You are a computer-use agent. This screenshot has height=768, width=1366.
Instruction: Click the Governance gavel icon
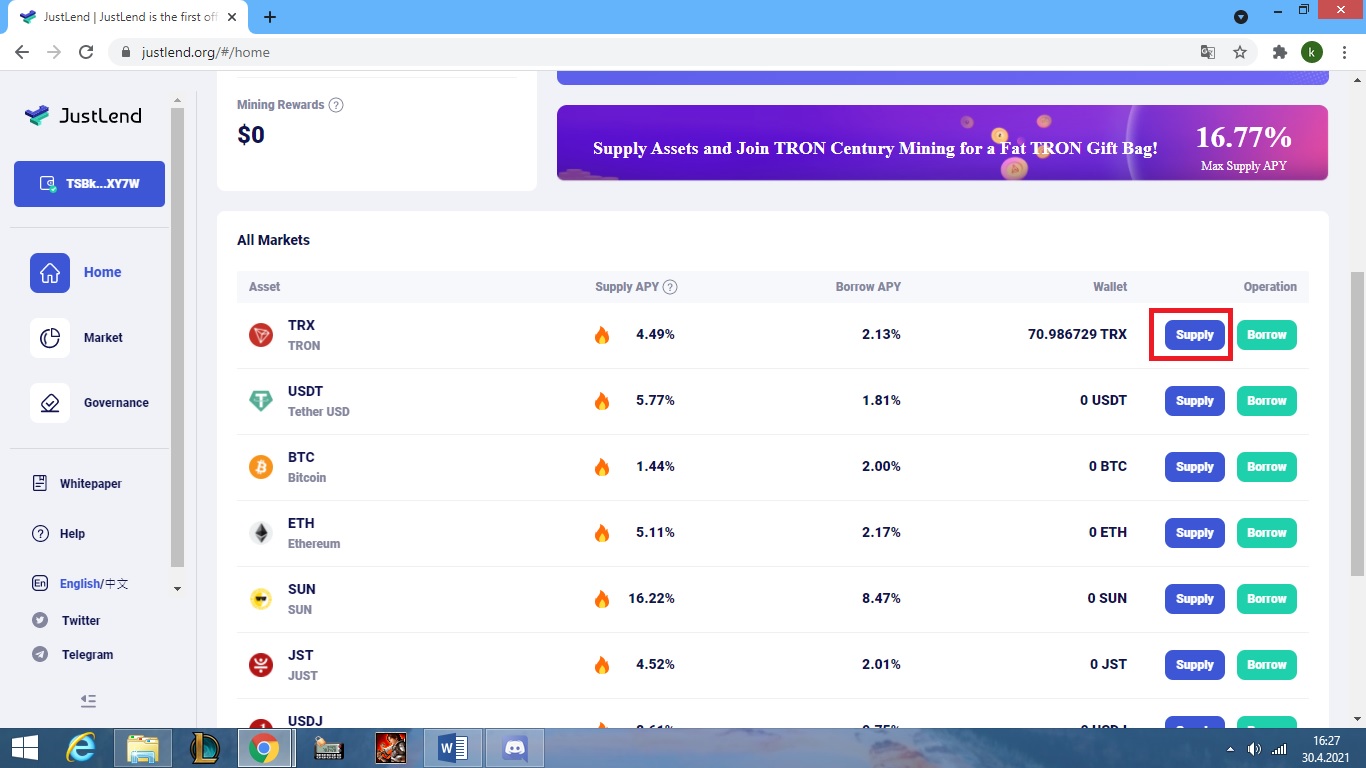(50, 403)
